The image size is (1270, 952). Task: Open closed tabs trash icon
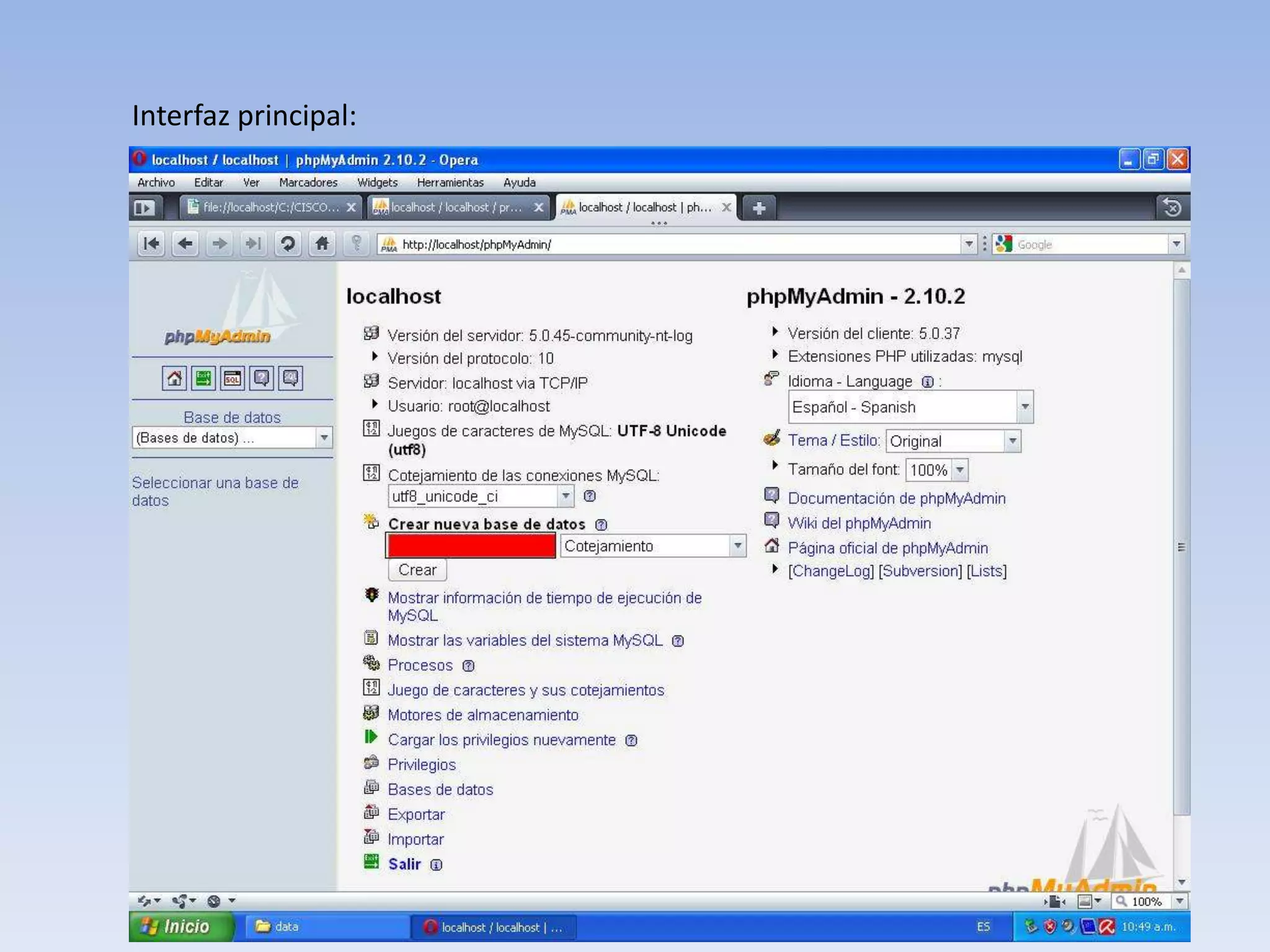1171,208
